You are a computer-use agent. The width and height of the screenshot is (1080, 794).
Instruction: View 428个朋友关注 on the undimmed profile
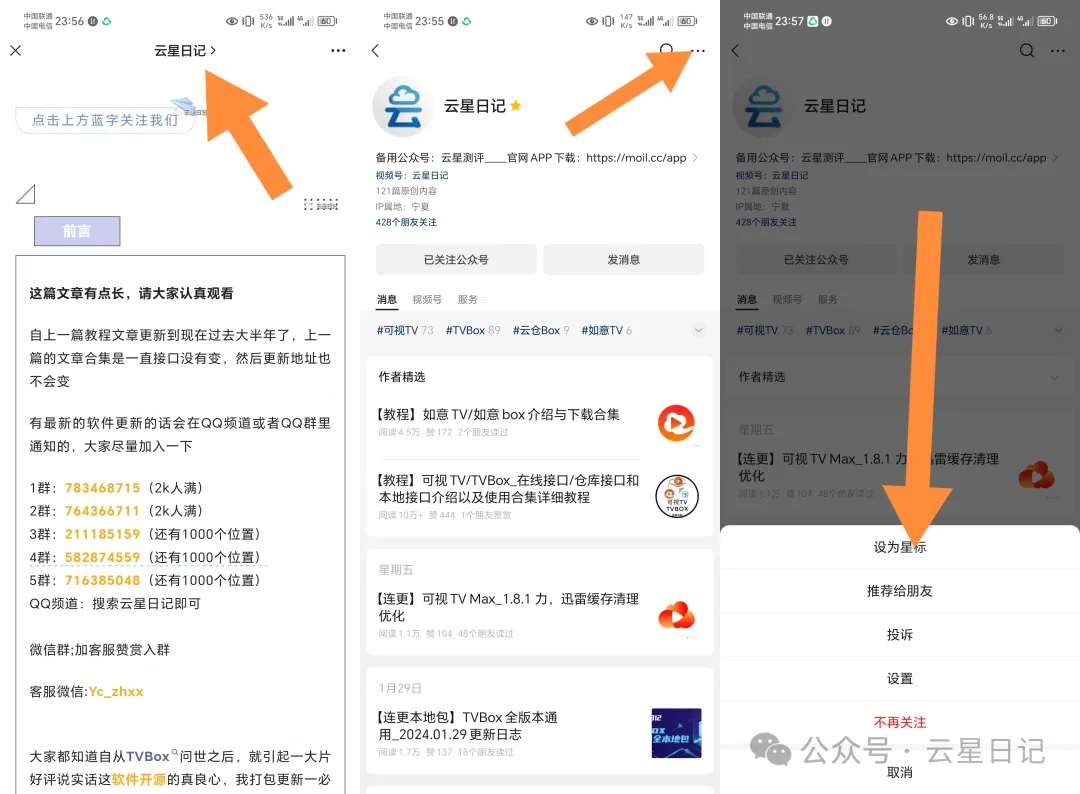406,222
